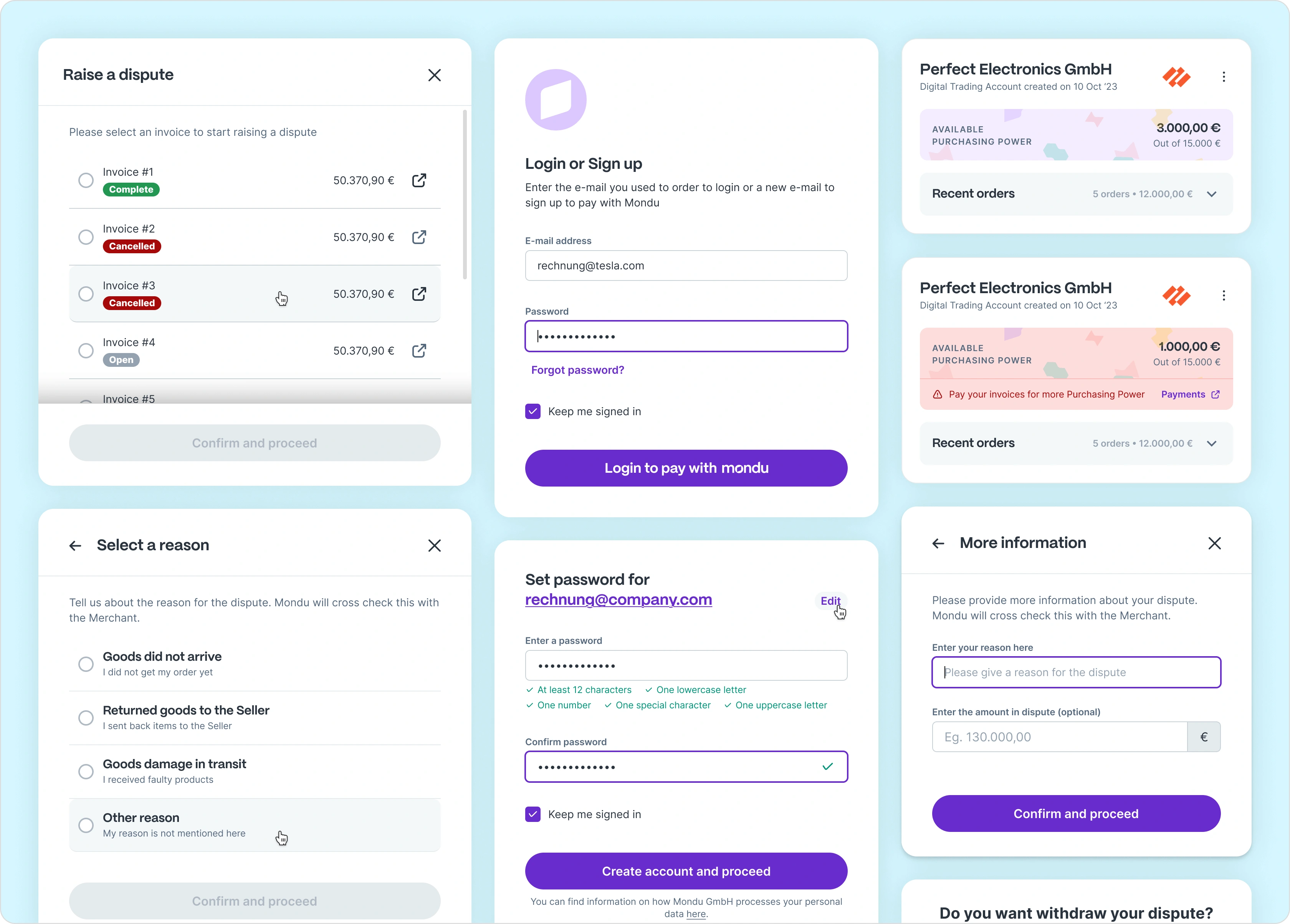This screenshot has height=924, width=1290.
Task: Click Forgot password link
Action: tap(578, 369)
